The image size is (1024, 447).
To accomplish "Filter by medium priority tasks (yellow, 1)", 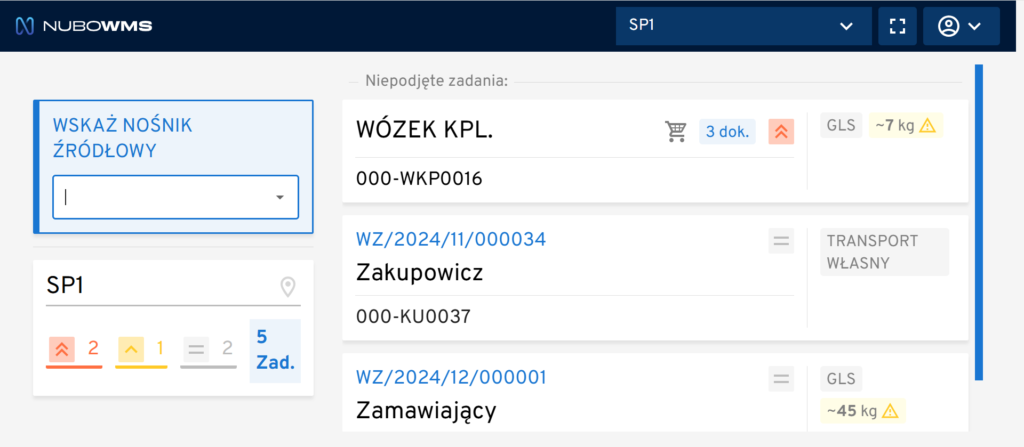I will (x=141, y=350).
